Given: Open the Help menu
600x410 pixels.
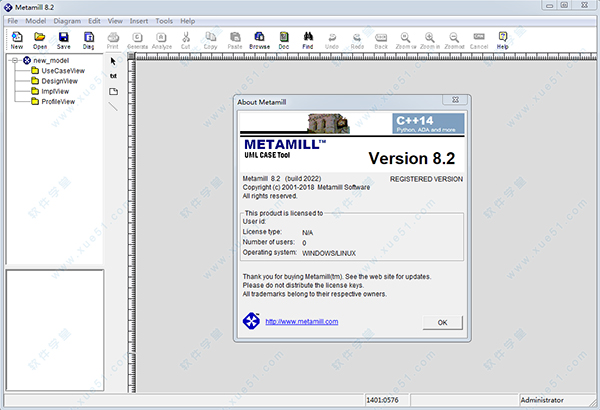Looking at the screenshot, I should coord(188,21).
